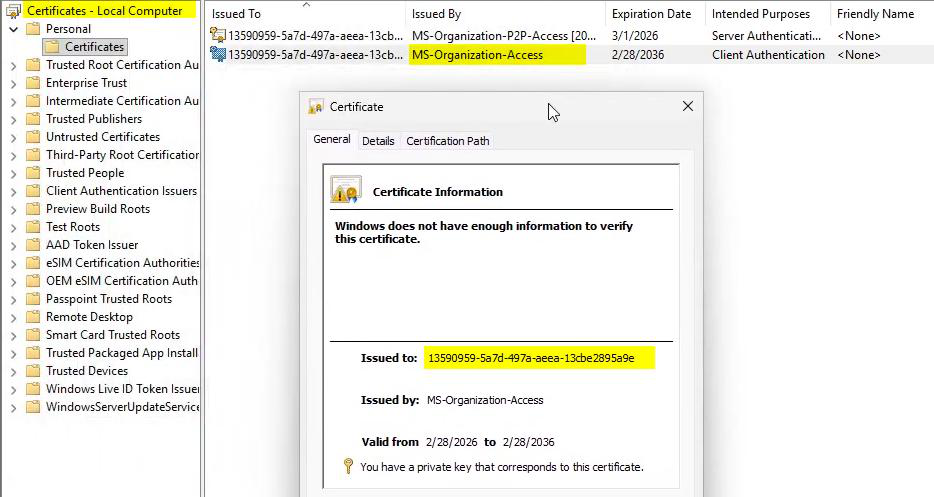Click the Windows Live ID Token Issuer folder icon
Viewport: 934px width, 497px height.
(33, 389)
